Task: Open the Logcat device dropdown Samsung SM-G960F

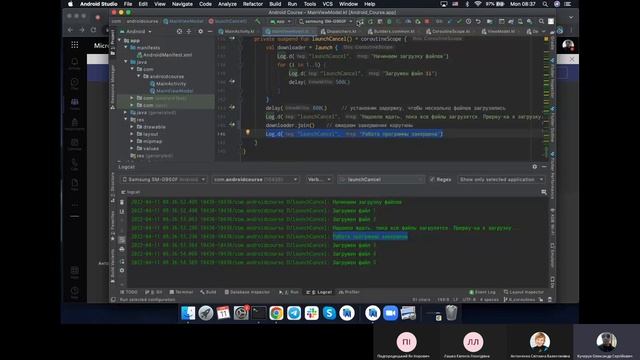Action: pos(163,180)
